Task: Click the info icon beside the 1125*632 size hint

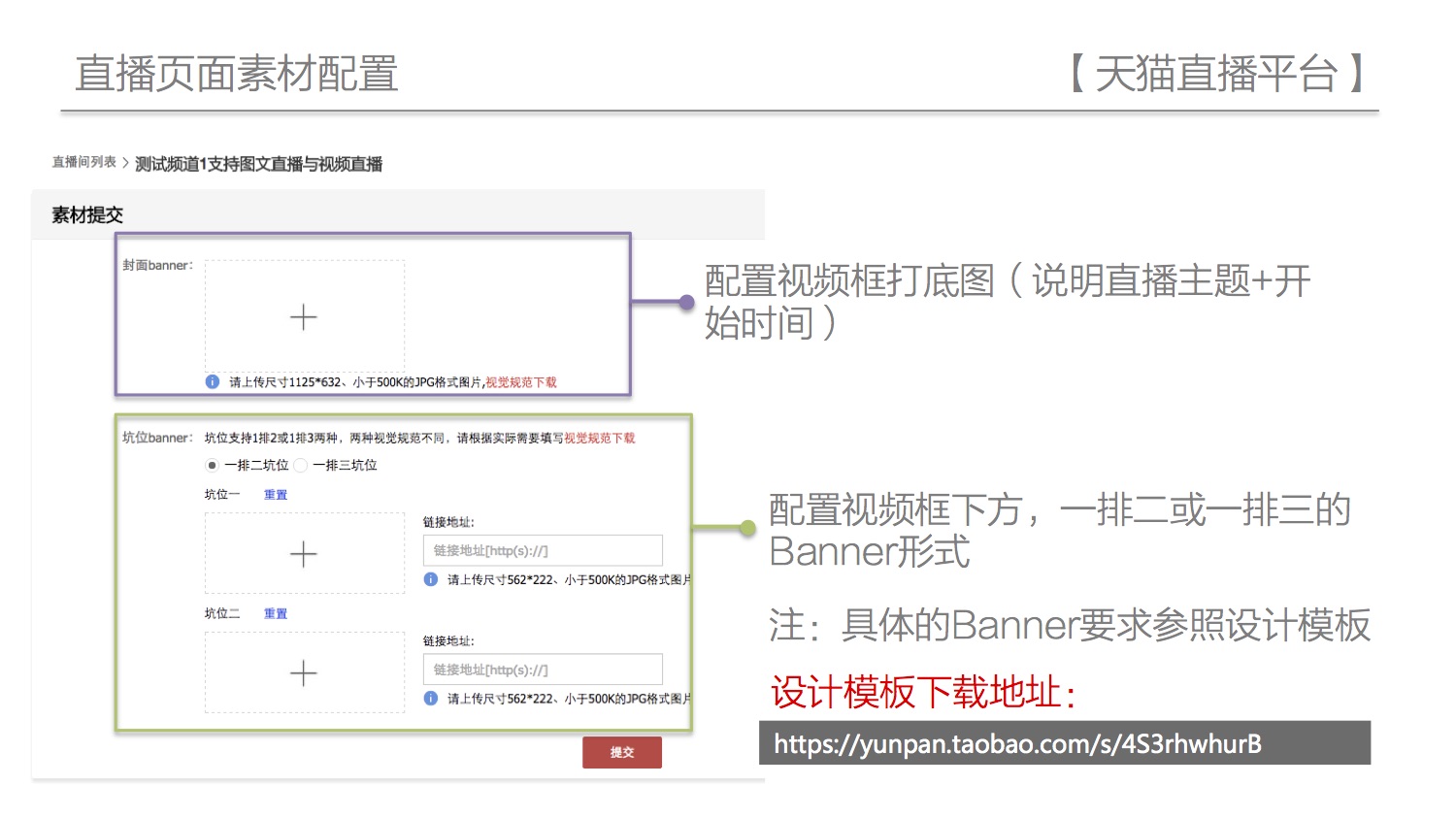Action: pyautogui.click(x=213, y=381)
